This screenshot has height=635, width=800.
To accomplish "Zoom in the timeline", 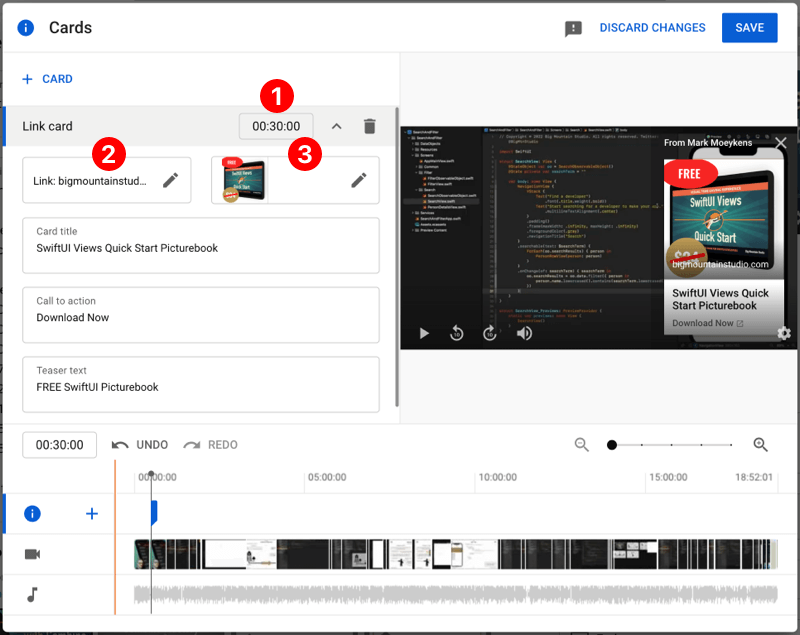I will coord(760,445).
